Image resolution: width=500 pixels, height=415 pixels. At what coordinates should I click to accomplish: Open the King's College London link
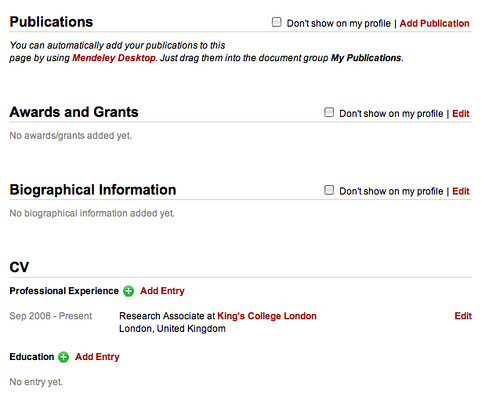[x=267, y=316]
